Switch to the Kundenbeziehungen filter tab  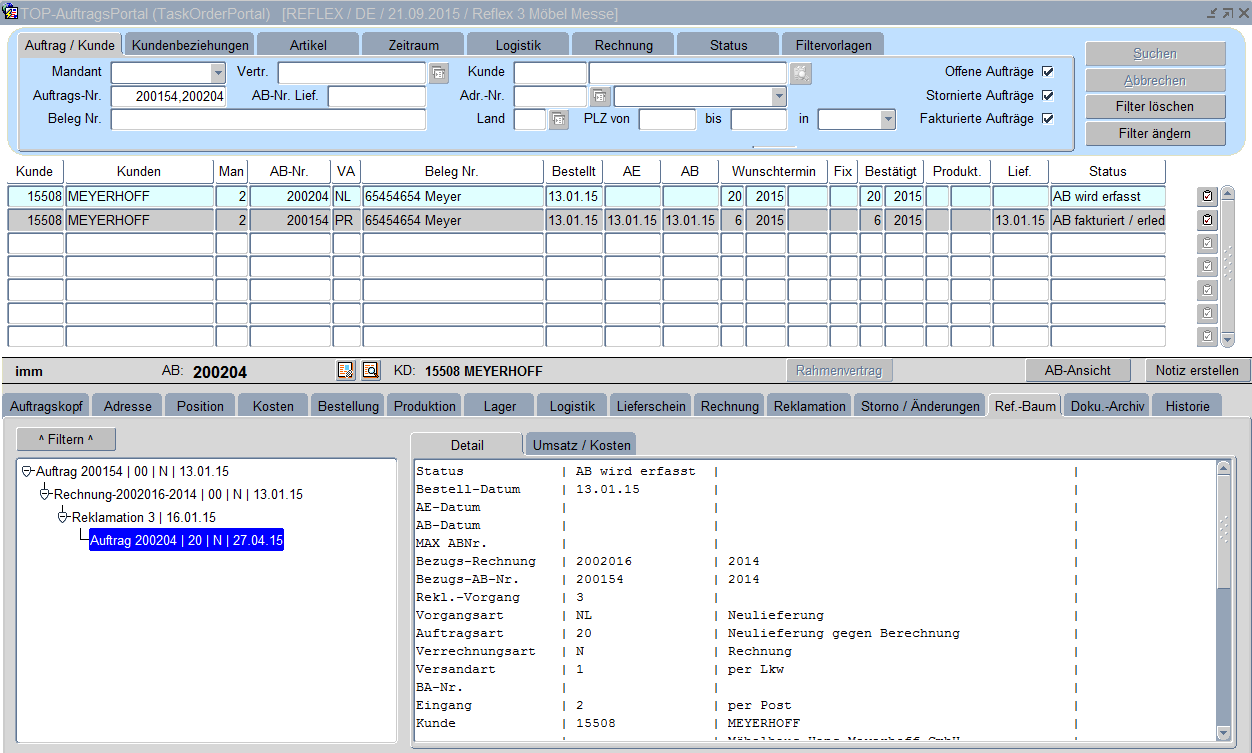click(190, 45)
